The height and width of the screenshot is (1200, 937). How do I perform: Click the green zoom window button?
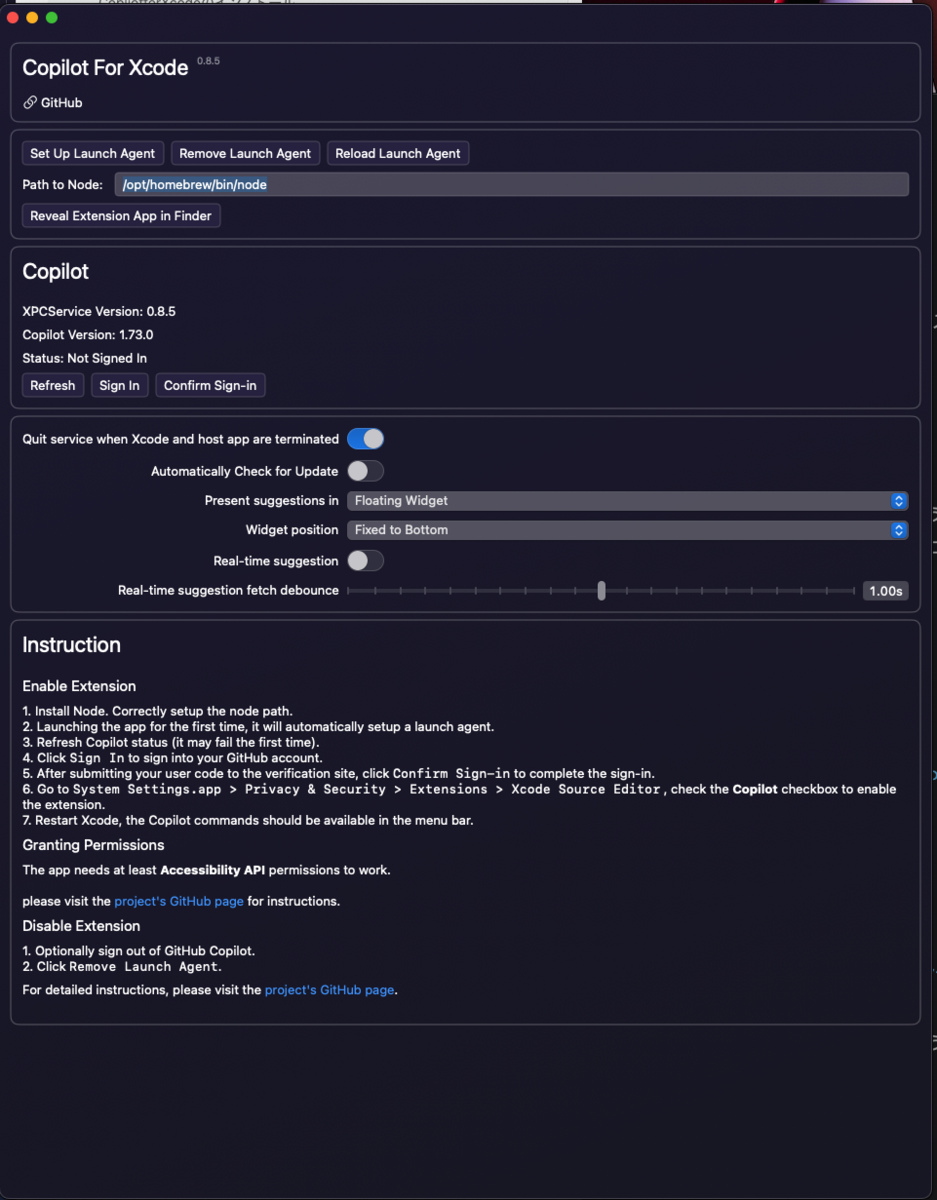[x=52, y=18]
